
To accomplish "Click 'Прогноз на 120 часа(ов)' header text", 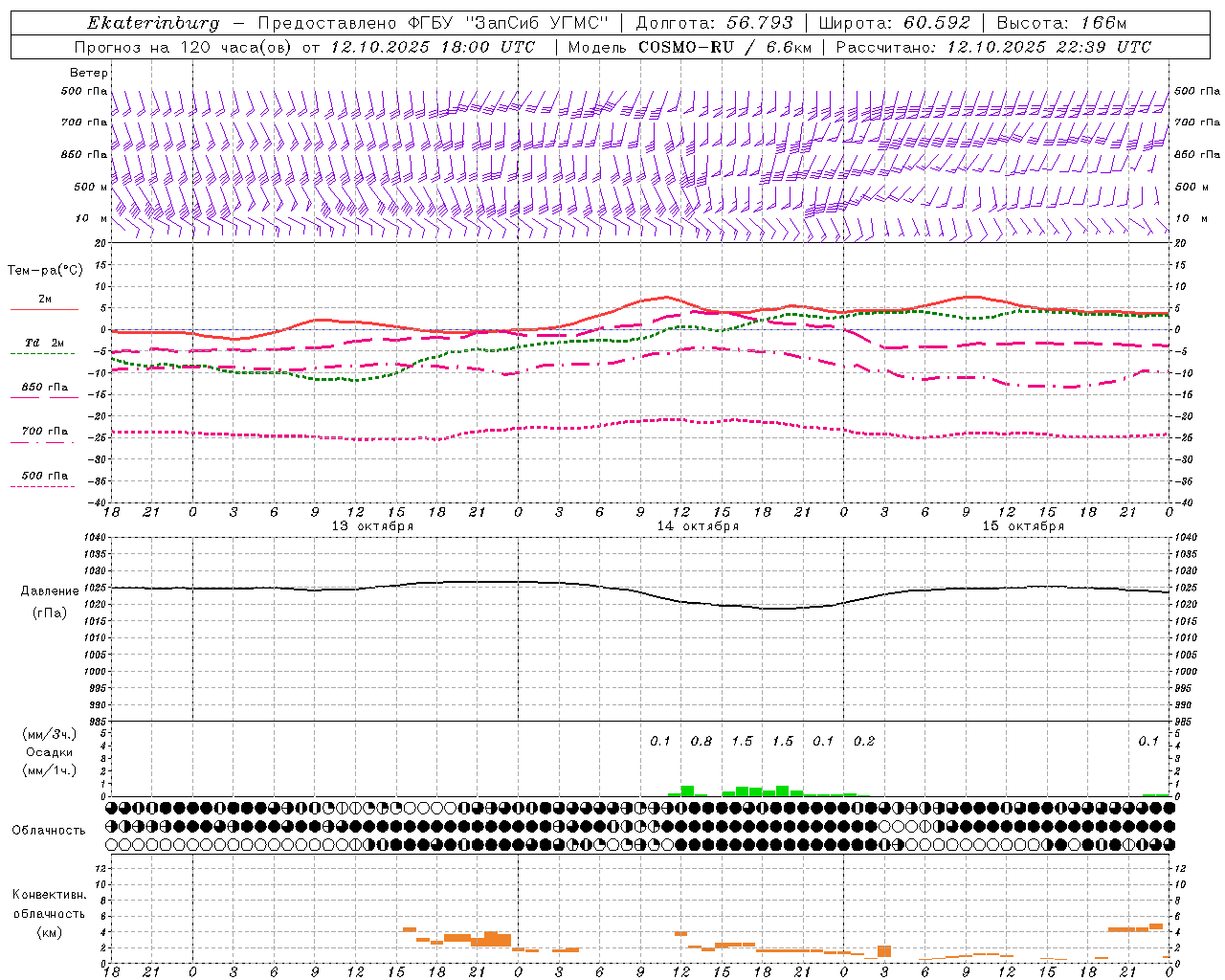I will click(x=184, y=47).
